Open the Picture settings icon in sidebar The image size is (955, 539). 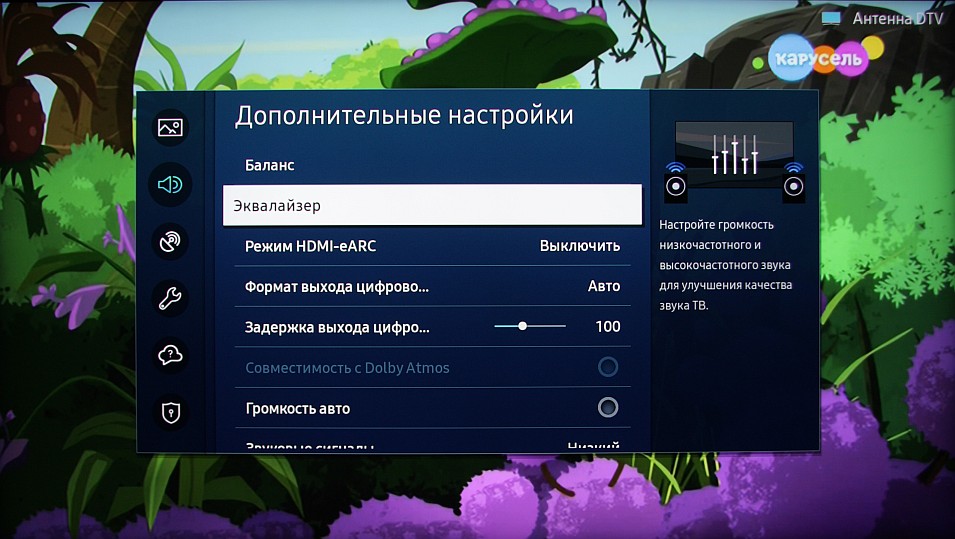170,127
